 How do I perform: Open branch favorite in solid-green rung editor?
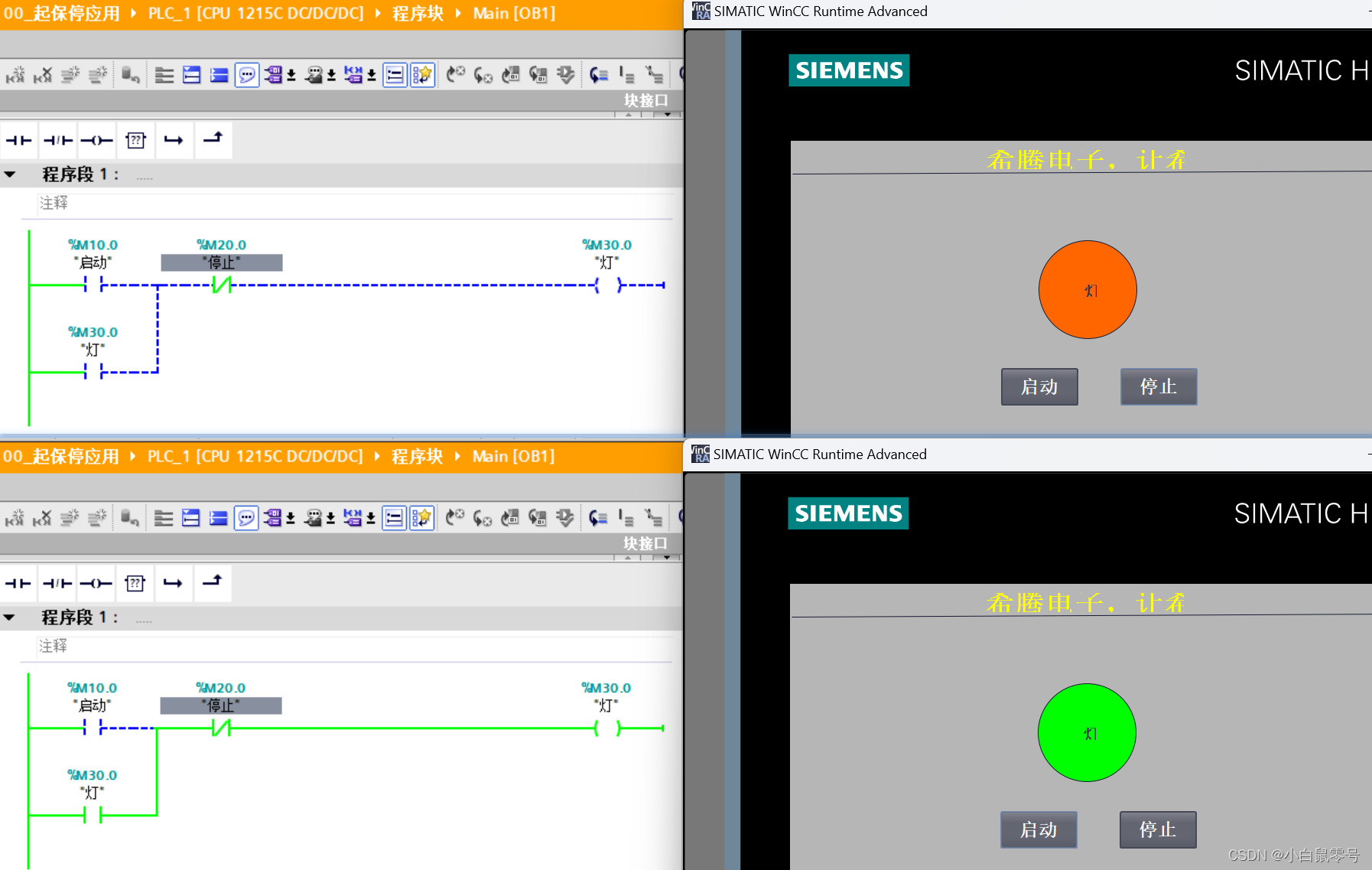(174, 583)
